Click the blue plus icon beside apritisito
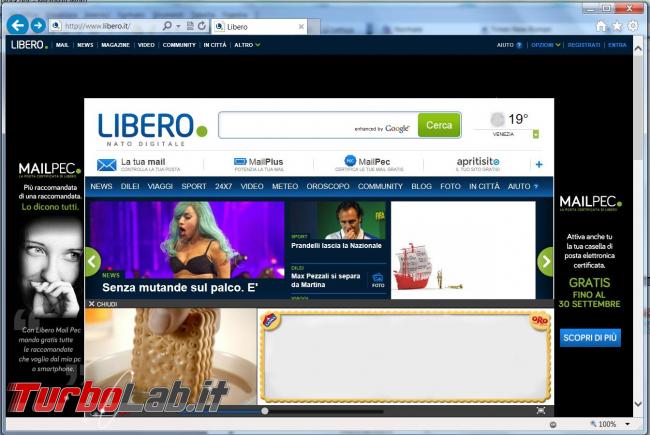The width and height of the screenshot is (650, 435). (539, 164)
